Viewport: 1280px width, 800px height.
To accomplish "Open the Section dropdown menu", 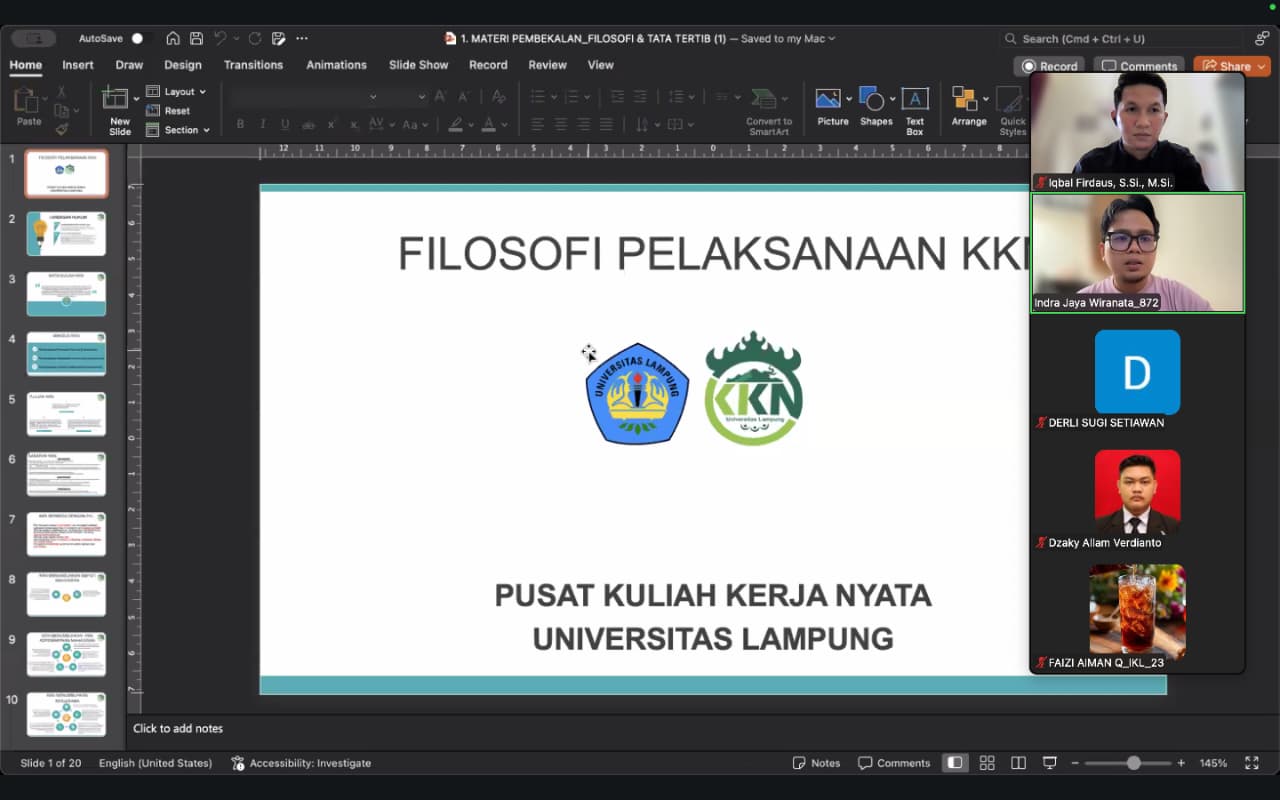I will (180, 130).
